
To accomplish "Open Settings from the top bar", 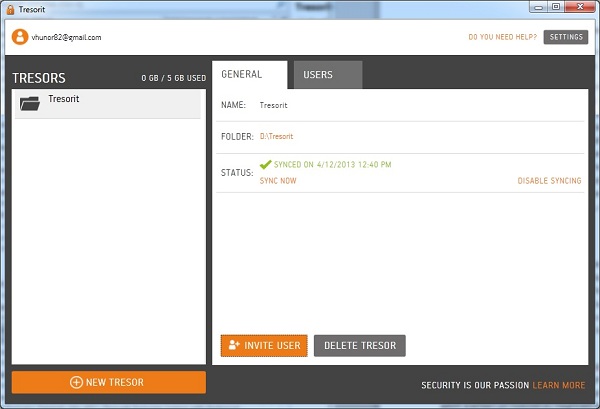I will click(x=565, y=37).
